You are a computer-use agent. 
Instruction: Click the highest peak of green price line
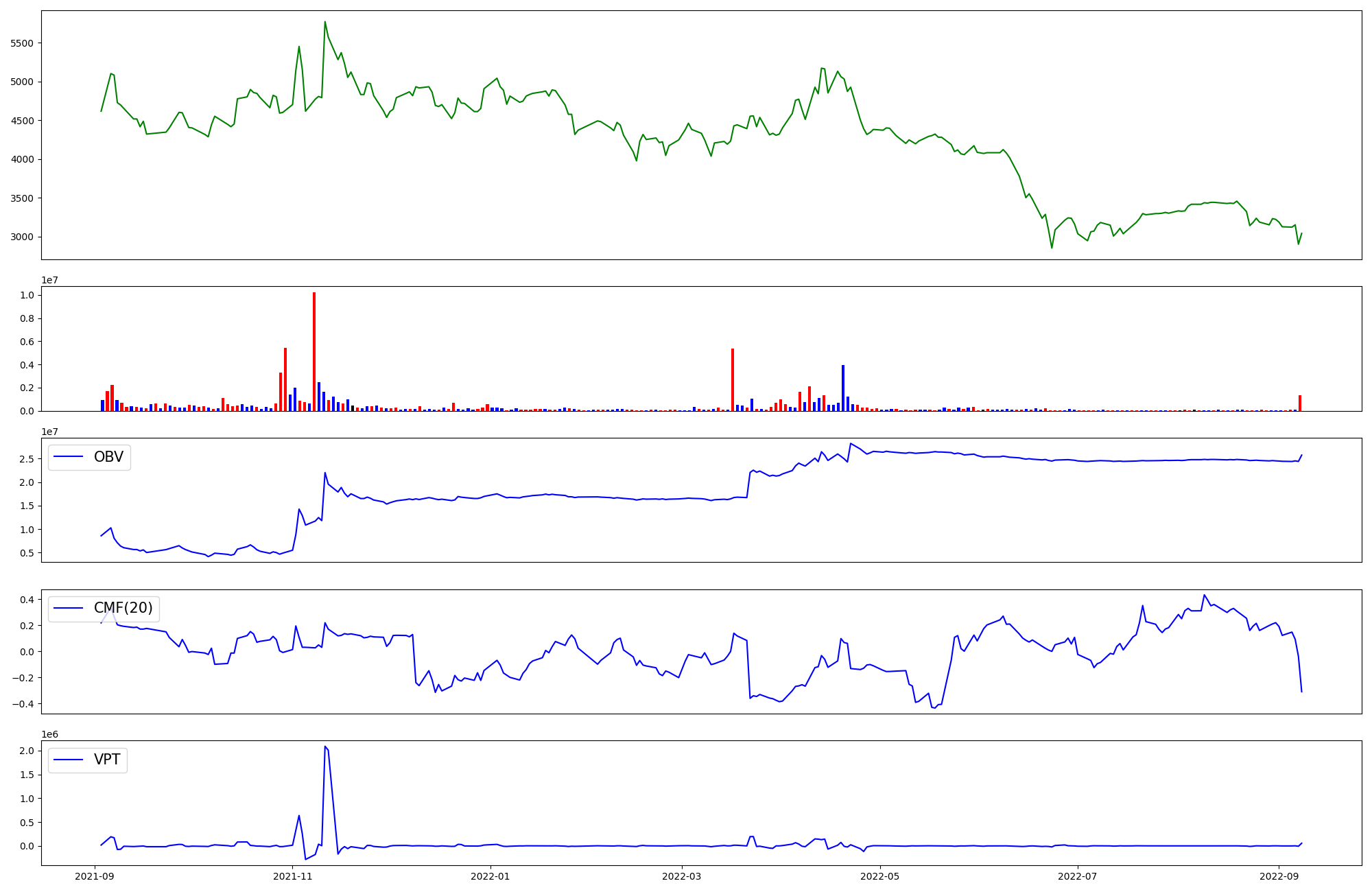[x=324, y=22]
